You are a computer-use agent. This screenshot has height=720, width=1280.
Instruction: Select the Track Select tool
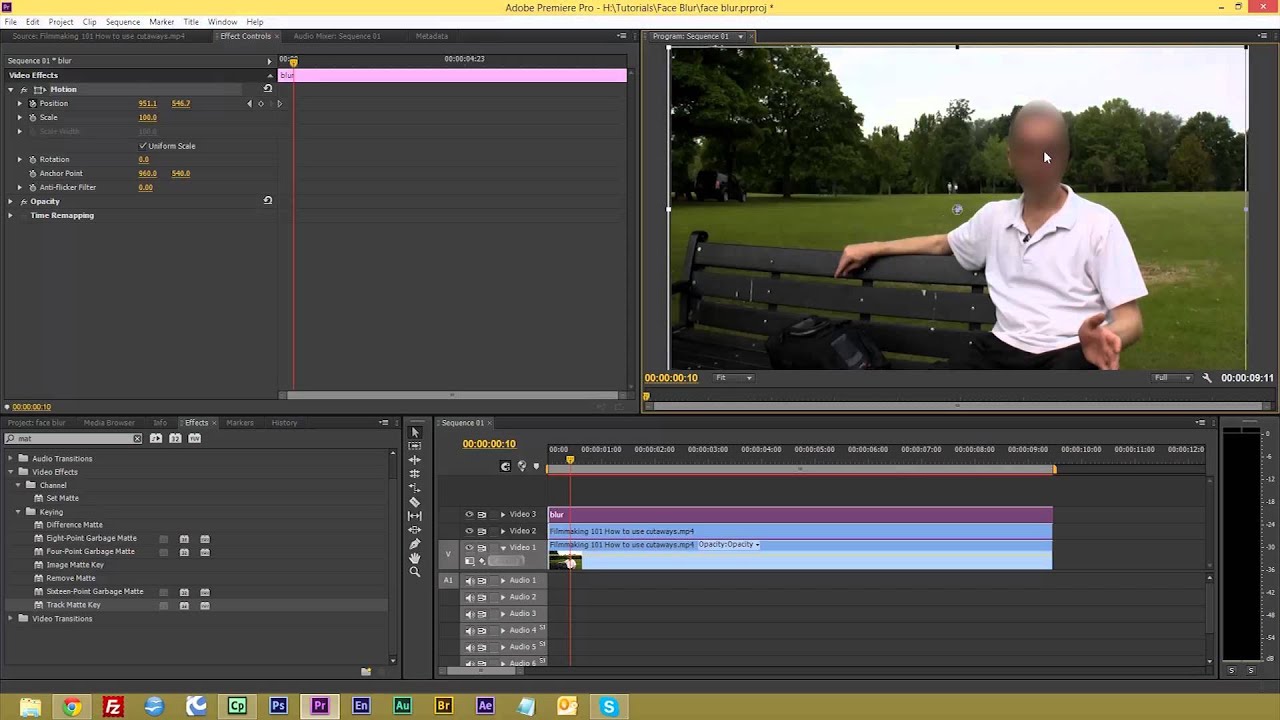415,446
